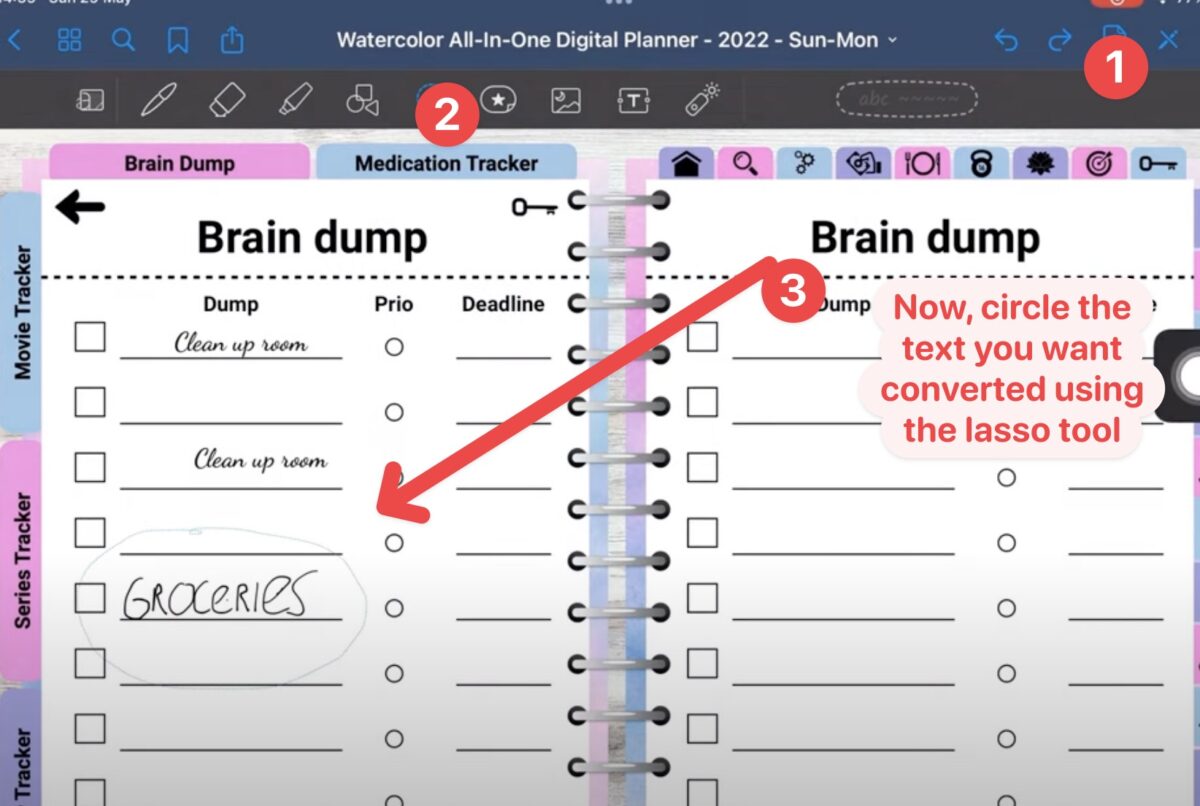Image resolution: width=1200 pixels, height=806 pixels.
Task: Check the first Clean up room checkbox
Action: (90, 337)
